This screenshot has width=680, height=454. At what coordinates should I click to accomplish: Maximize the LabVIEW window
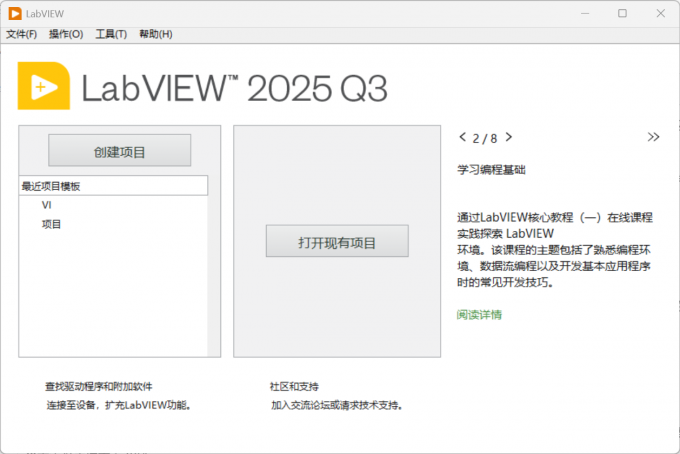622,13
